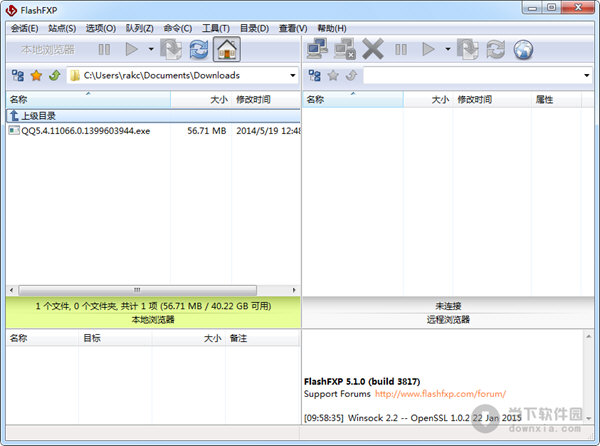
Task: Click the local pane play transfer icon
Action: tap(131, 49)
